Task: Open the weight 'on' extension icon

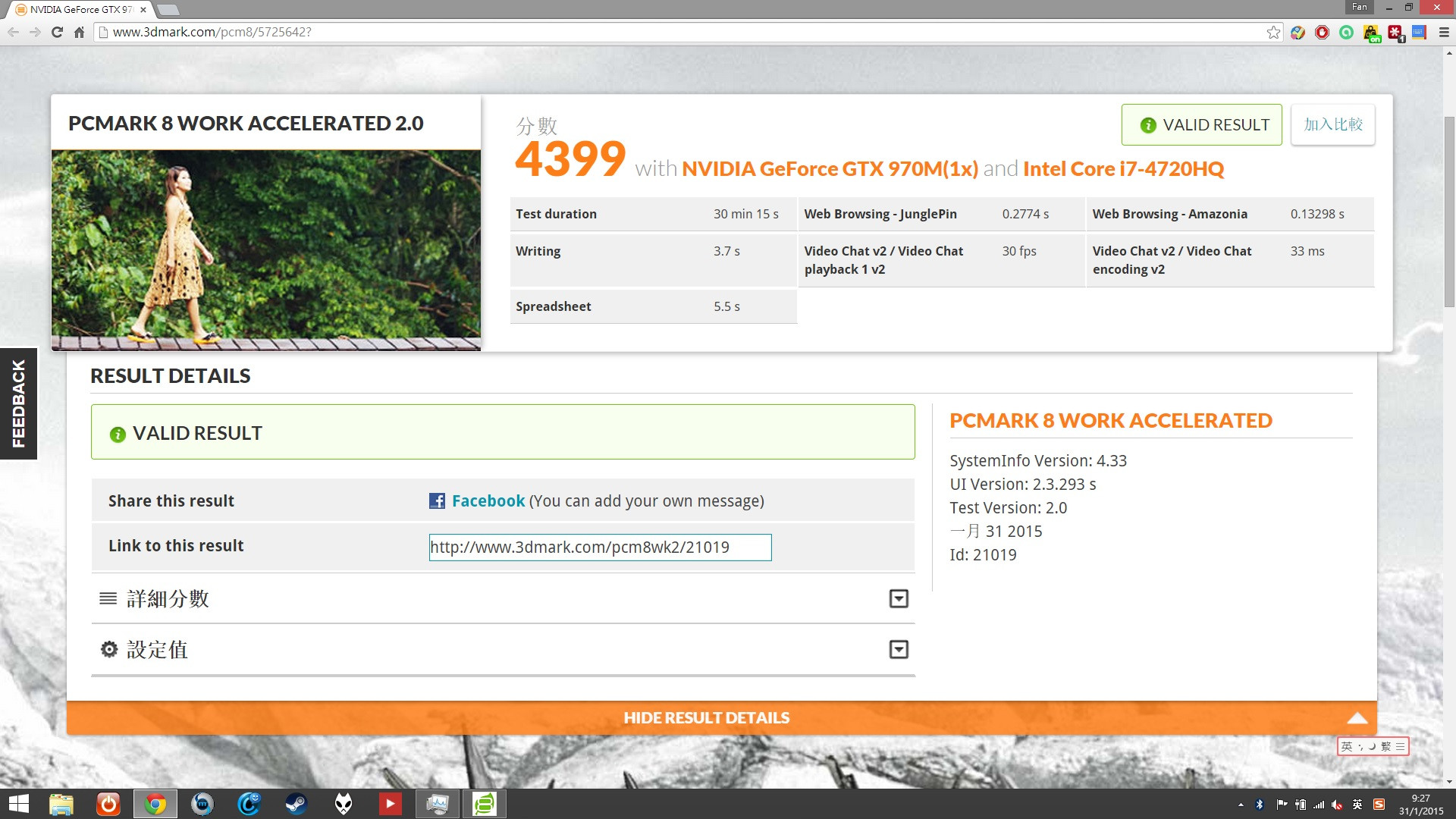Action: (x=1371, y=33)
